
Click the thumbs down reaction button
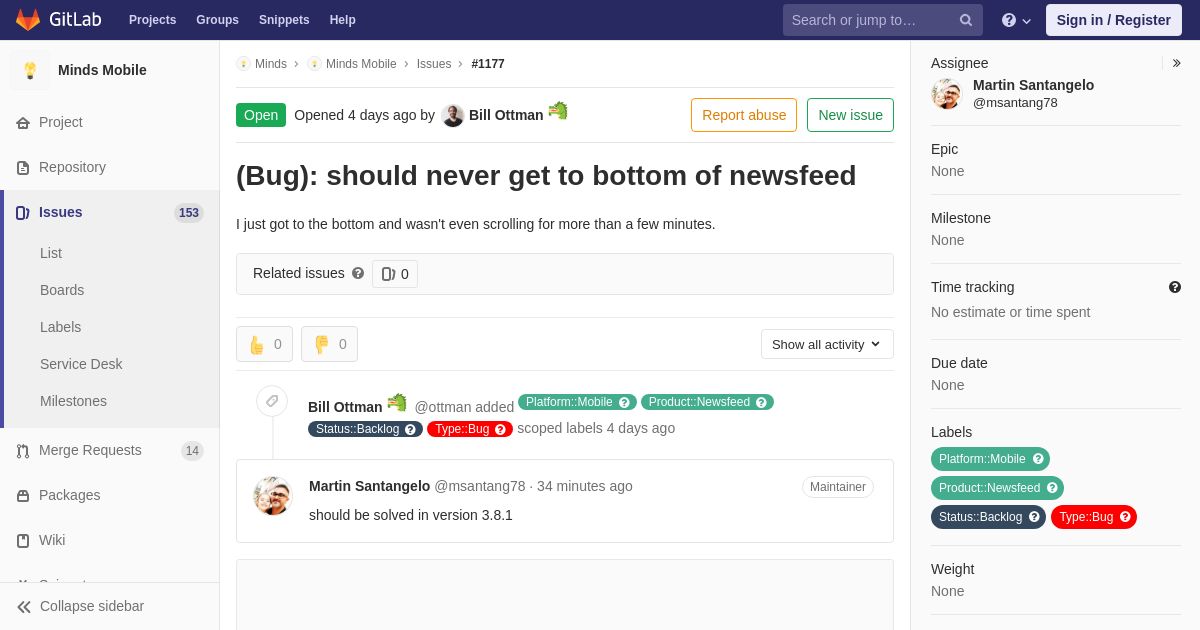329,344
